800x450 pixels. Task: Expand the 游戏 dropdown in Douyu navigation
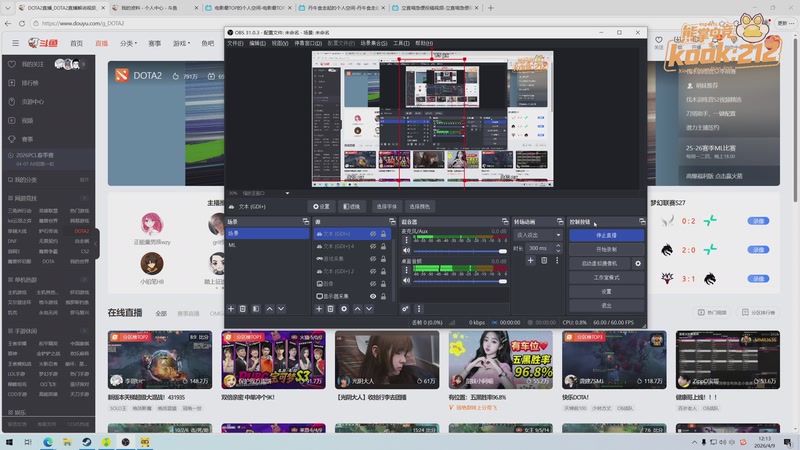click(x=181, y=43)
